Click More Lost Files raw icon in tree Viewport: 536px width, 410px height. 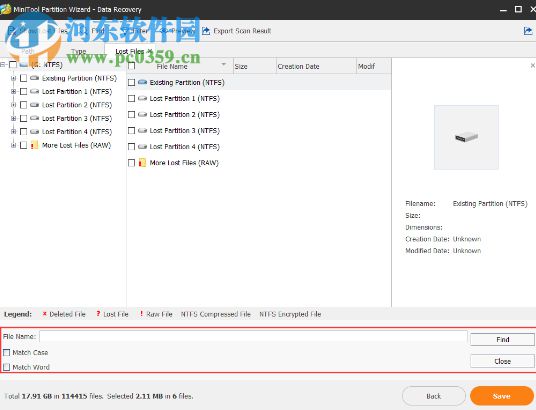[x=35, y=145]
